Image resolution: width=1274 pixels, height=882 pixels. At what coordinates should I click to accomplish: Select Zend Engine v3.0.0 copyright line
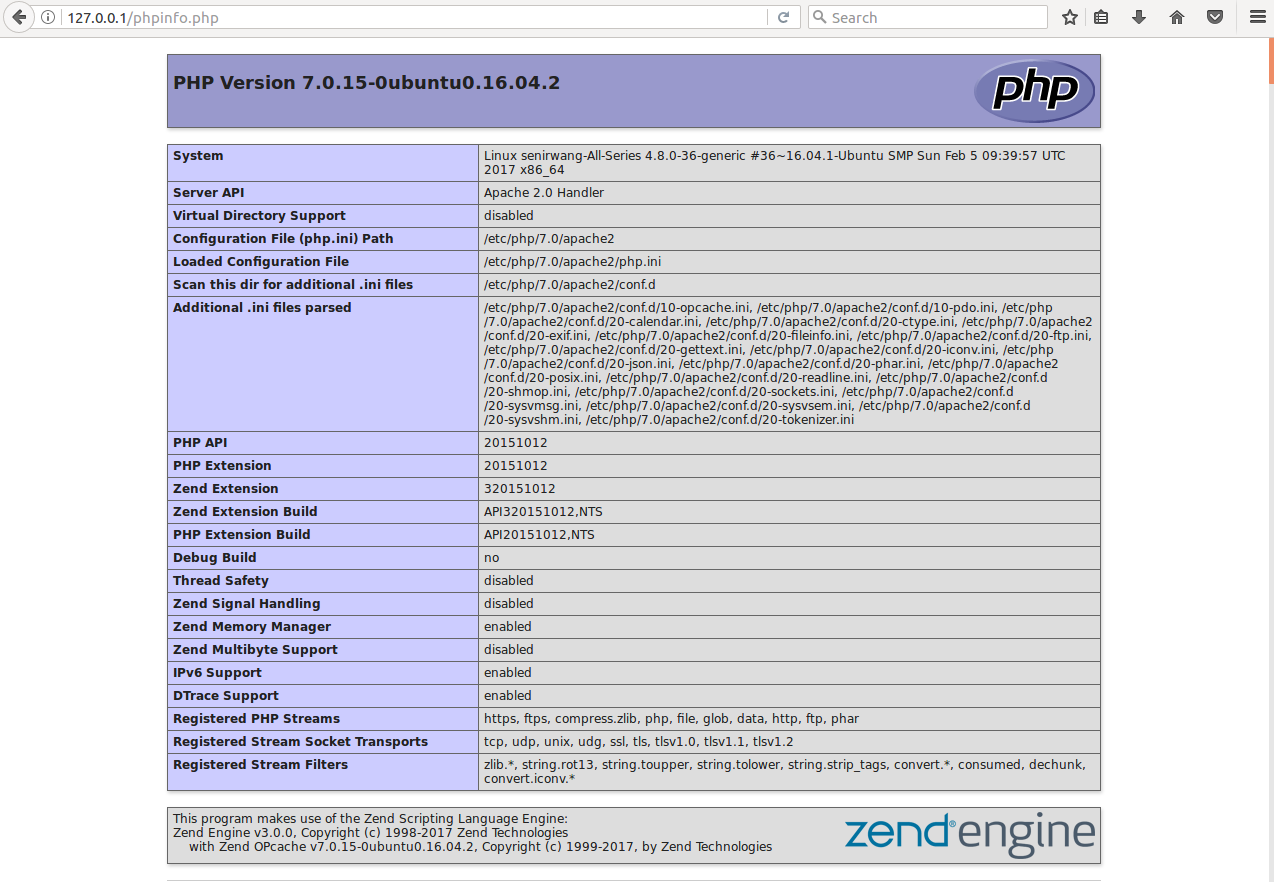click(x=370, y=833)
